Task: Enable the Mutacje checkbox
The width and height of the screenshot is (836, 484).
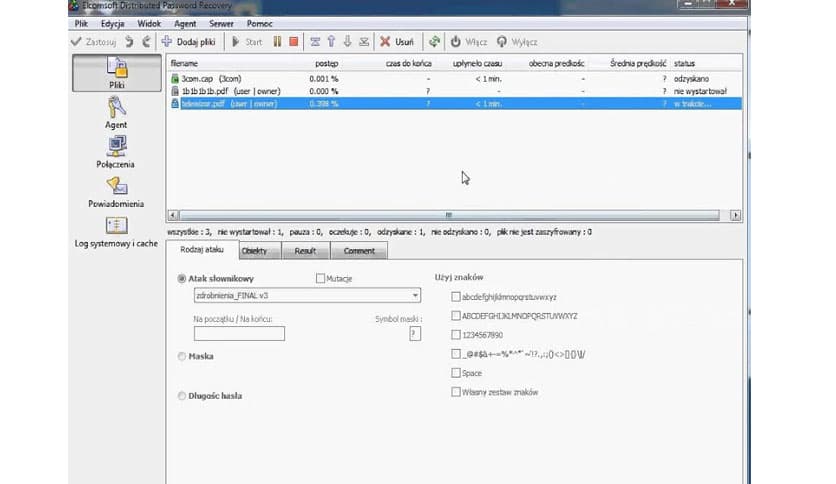Action: (x=320, y=278)
